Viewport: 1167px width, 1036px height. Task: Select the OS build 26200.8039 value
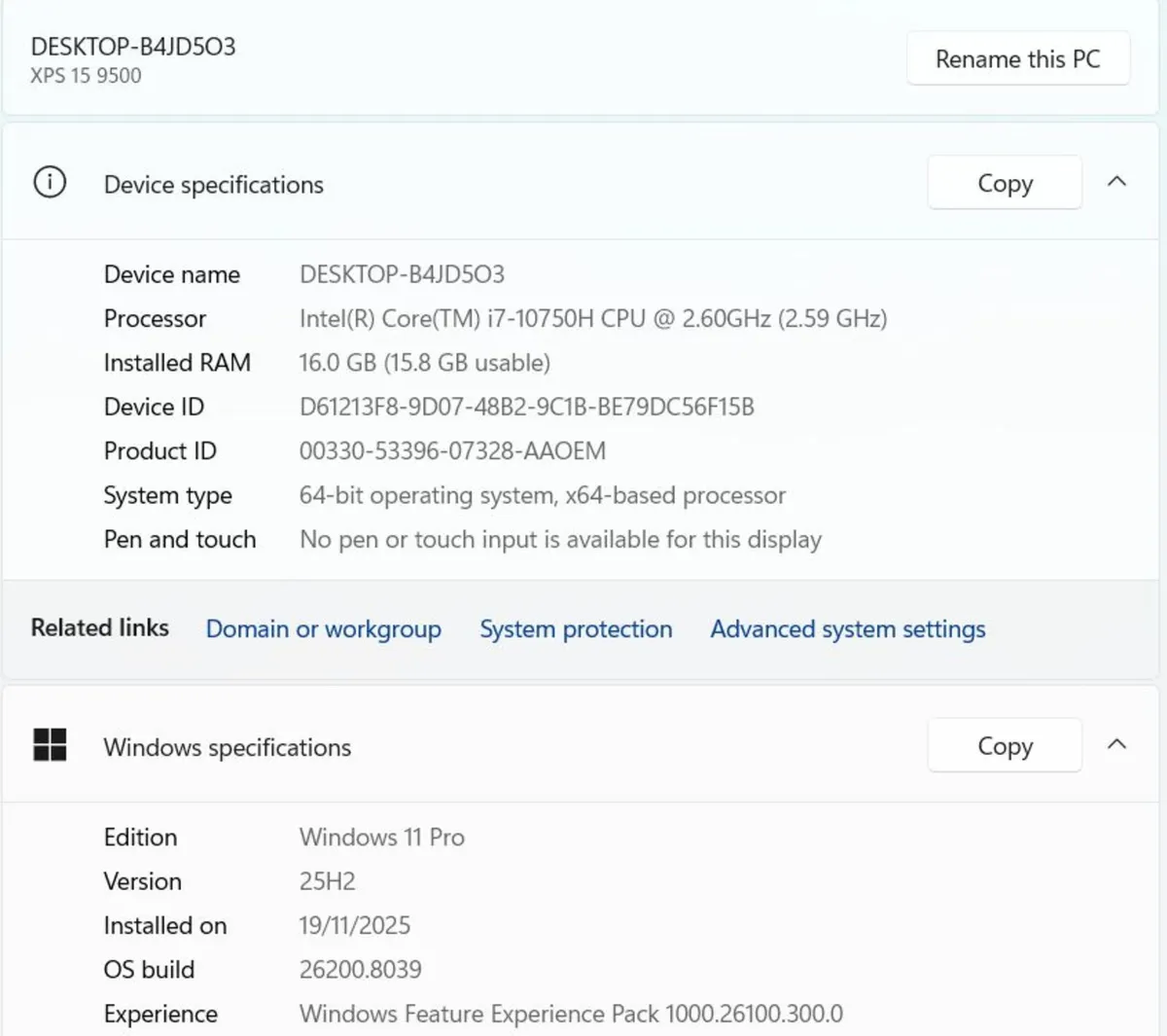pyautogui.click(x=361, y=970)
